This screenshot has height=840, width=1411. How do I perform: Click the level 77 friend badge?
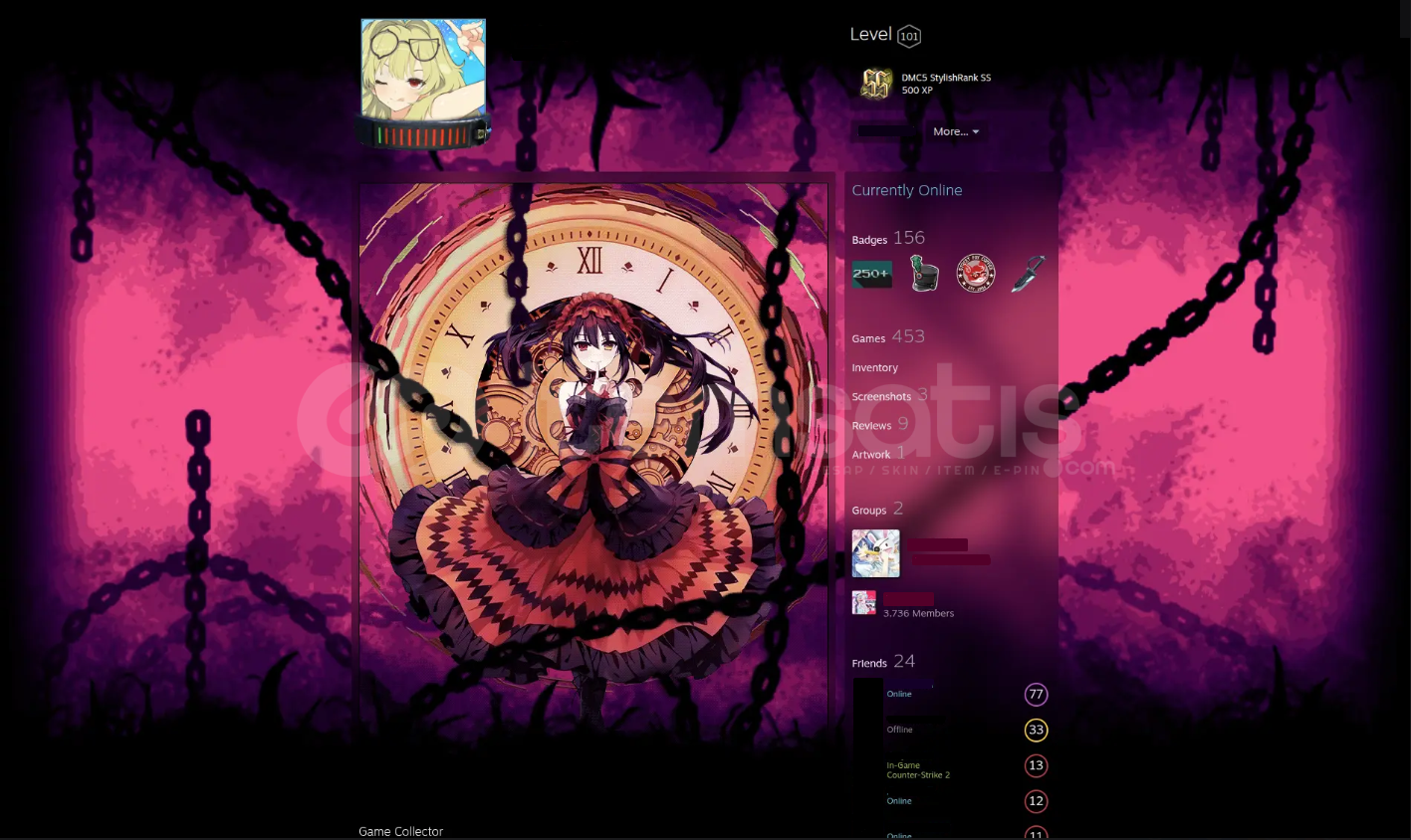pos(1037,695)
